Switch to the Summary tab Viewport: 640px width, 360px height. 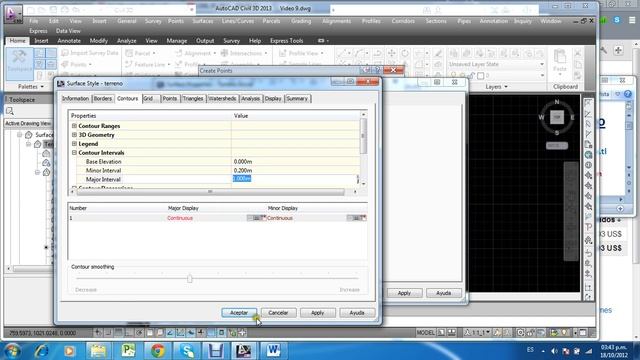(297, 99)
